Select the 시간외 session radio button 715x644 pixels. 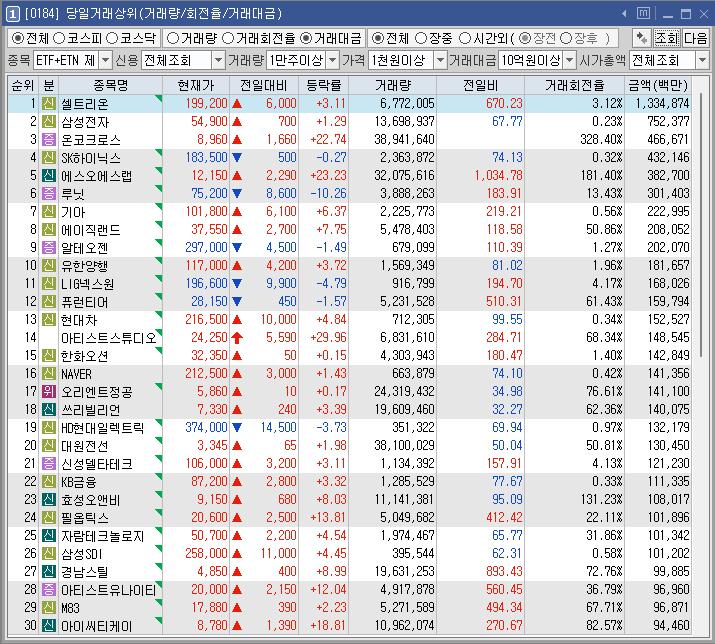tap(464, 38)
